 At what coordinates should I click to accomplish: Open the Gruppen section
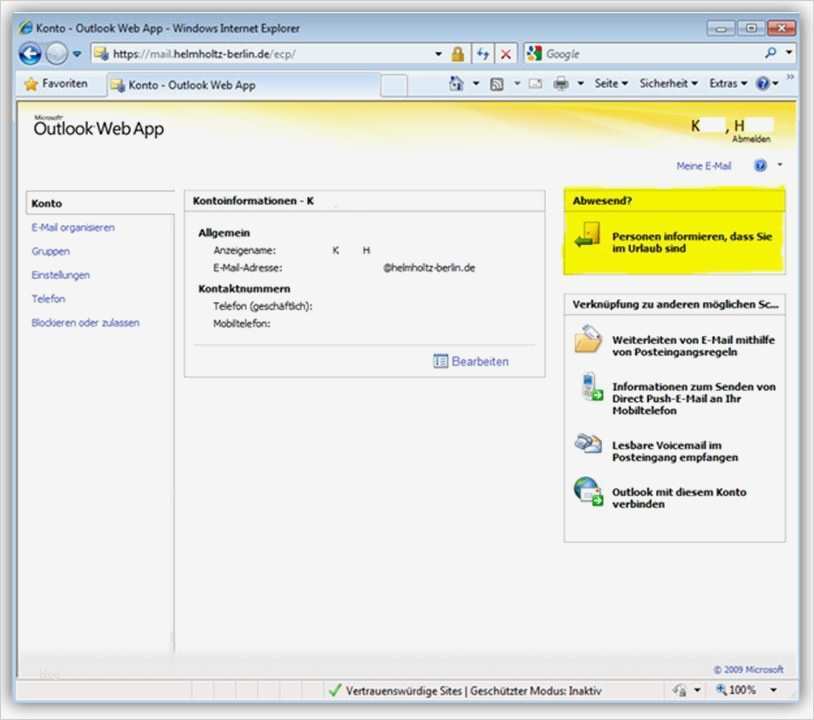click(50, 251)
